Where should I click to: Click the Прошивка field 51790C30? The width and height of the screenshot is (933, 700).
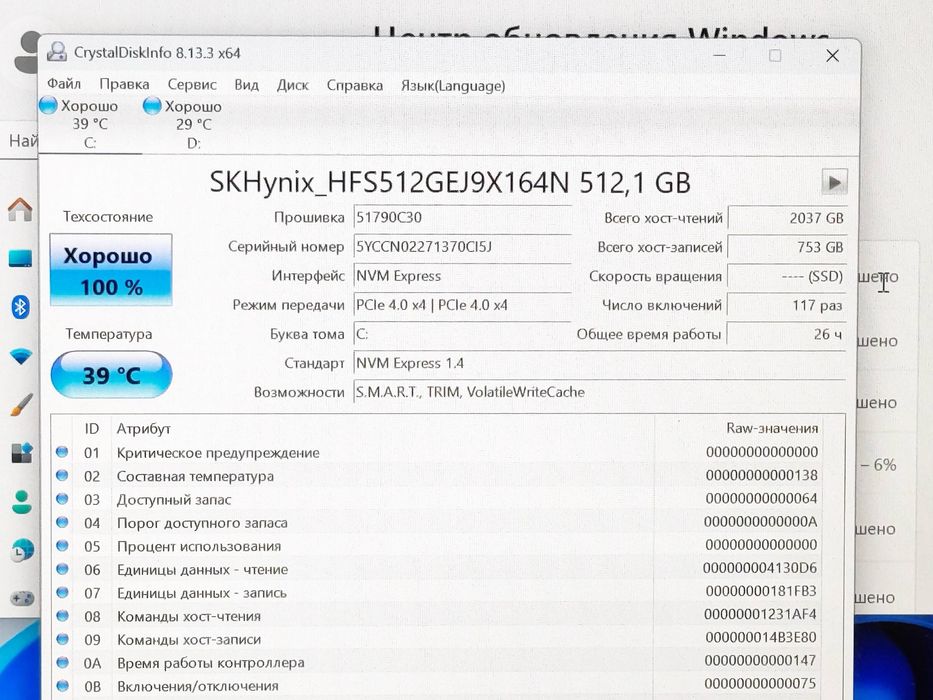[462, 217]
